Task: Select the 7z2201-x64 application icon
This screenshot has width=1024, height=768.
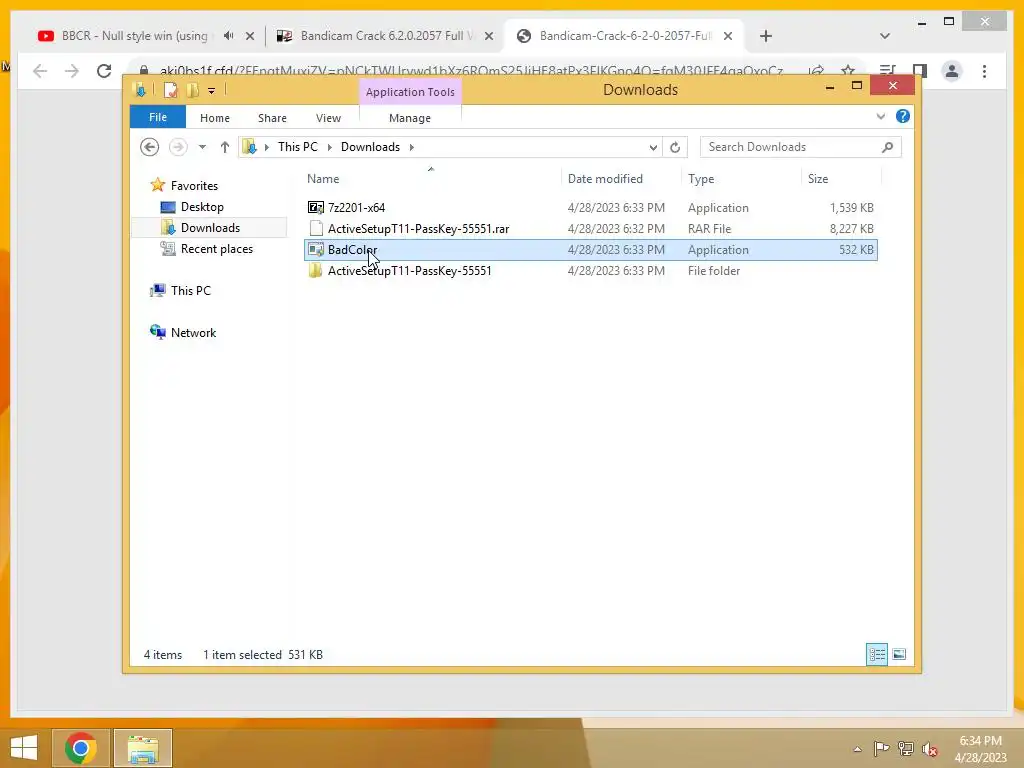Action: click(315, 208)
